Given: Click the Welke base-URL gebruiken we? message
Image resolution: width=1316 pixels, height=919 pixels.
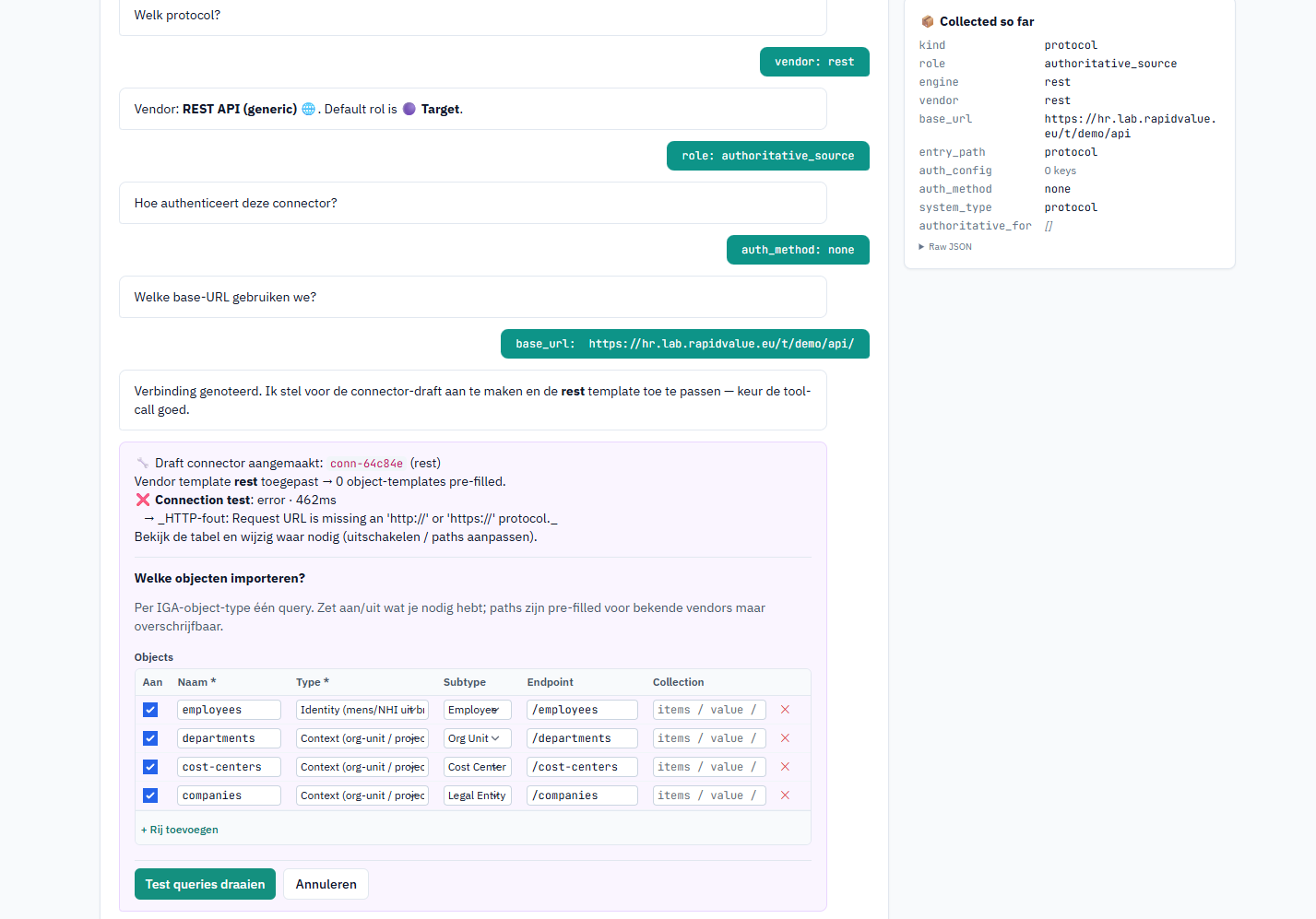Looking at the screenshot, I should click(472, 297).
